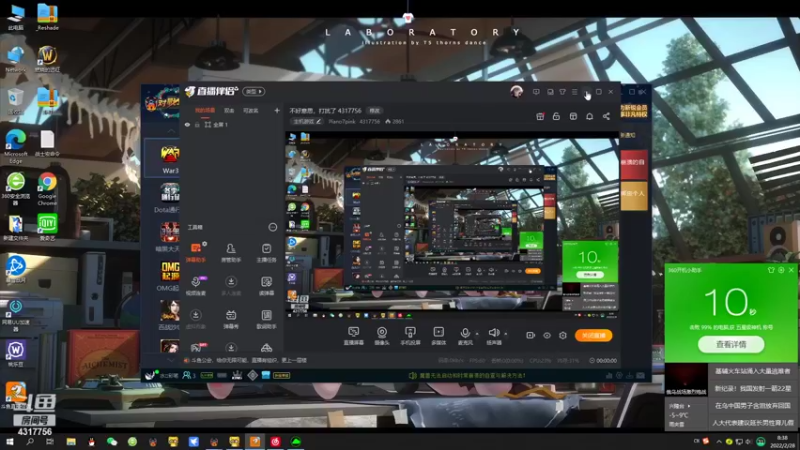The height and width of the screenshot is (450, 800).
Task: Click the news thumbnail in 360 popup
Action: 686,380
